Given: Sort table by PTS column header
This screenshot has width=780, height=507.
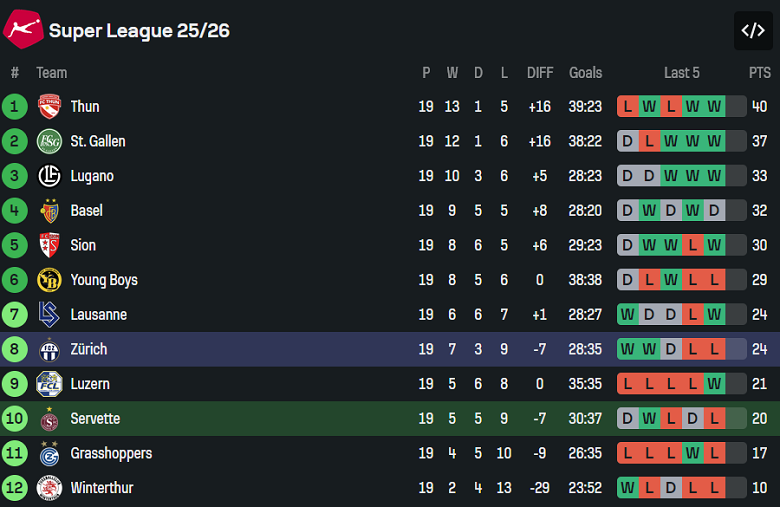Looking at the screenshot, I should [759, 72].
